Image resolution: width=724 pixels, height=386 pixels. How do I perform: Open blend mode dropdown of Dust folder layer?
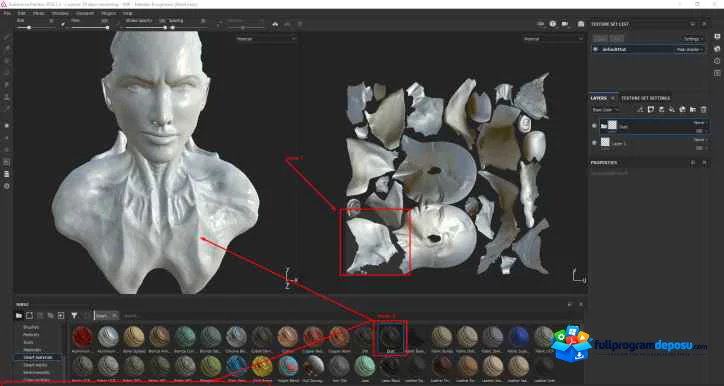pyautogui.click(x=700, y=123)
